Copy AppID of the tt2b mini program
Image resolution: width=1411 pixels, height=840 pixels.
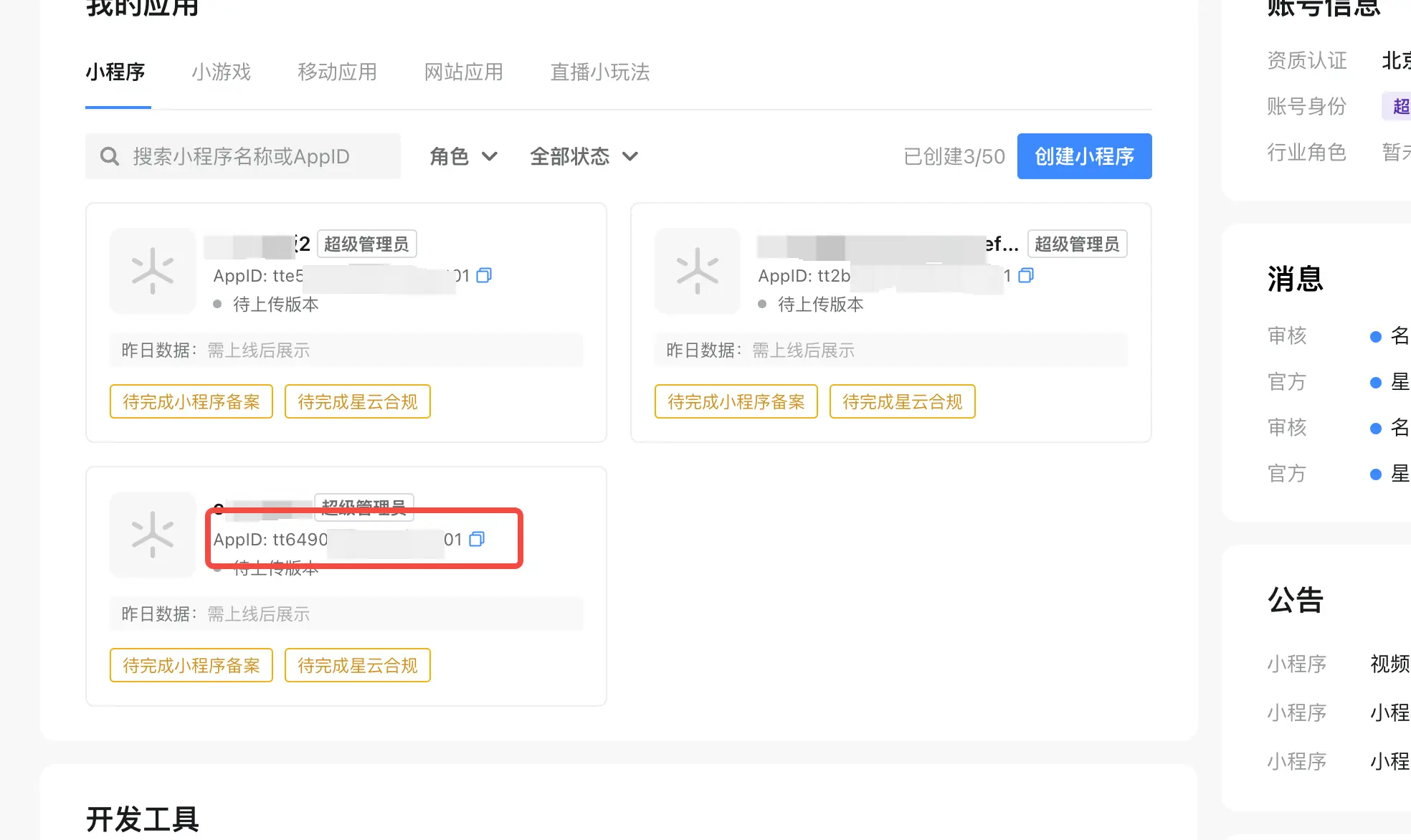[1026, 276]
